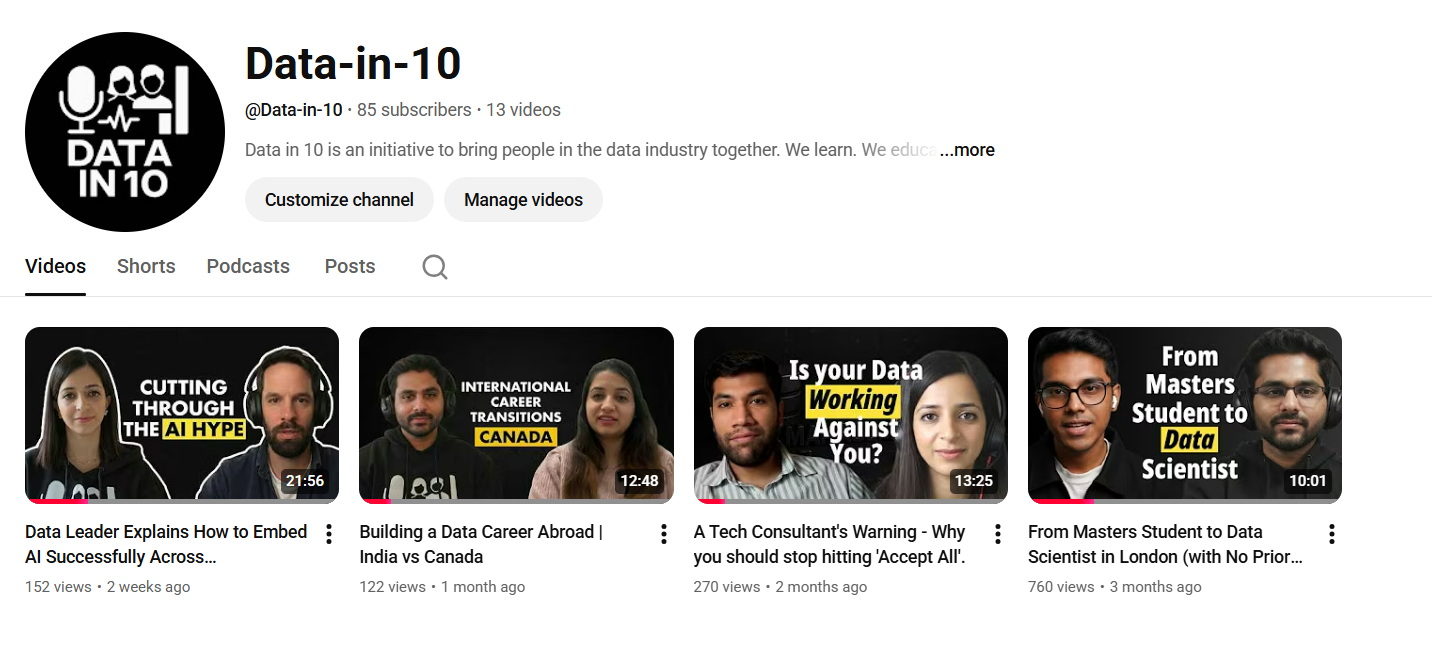Image resolution: width=1432 pixels, height=646 pixels.
Task: Open options menu for 'Building a Data Career Abroad'
Action: click(x=663, y=534)
